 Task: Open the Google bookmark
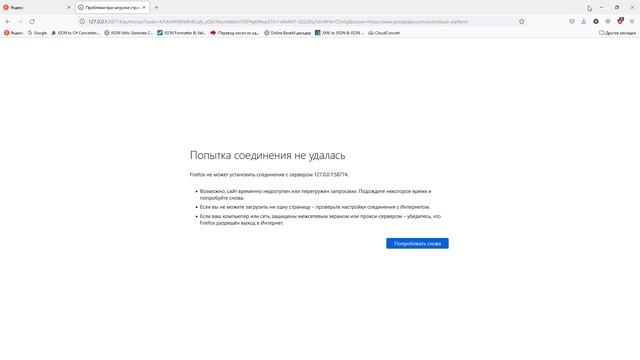tap(37, 33)
